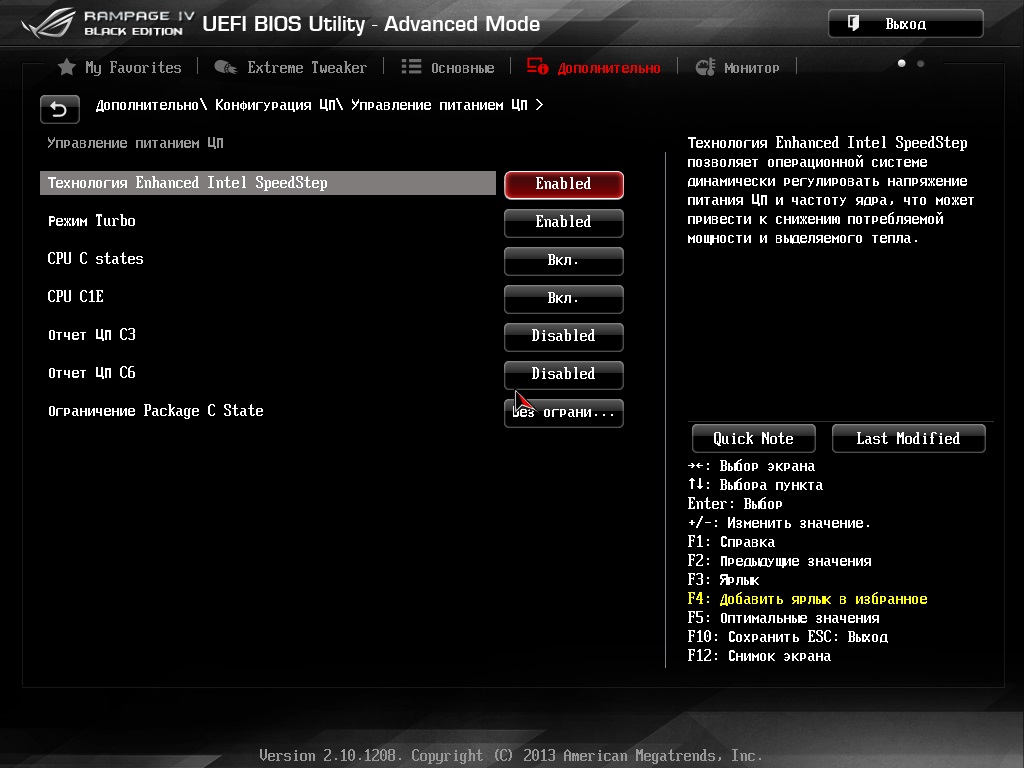
Task: Click the Выход button
Action: (x=905, y=24)
